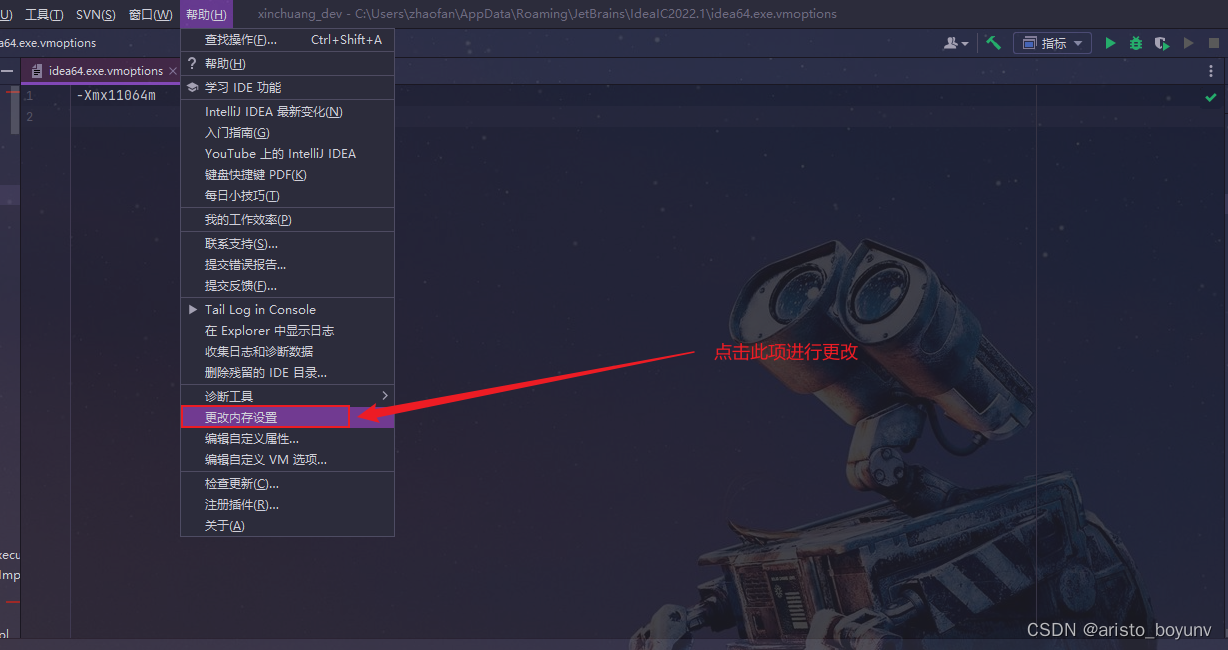Open 编辑自定义属性...

[287, 439]
